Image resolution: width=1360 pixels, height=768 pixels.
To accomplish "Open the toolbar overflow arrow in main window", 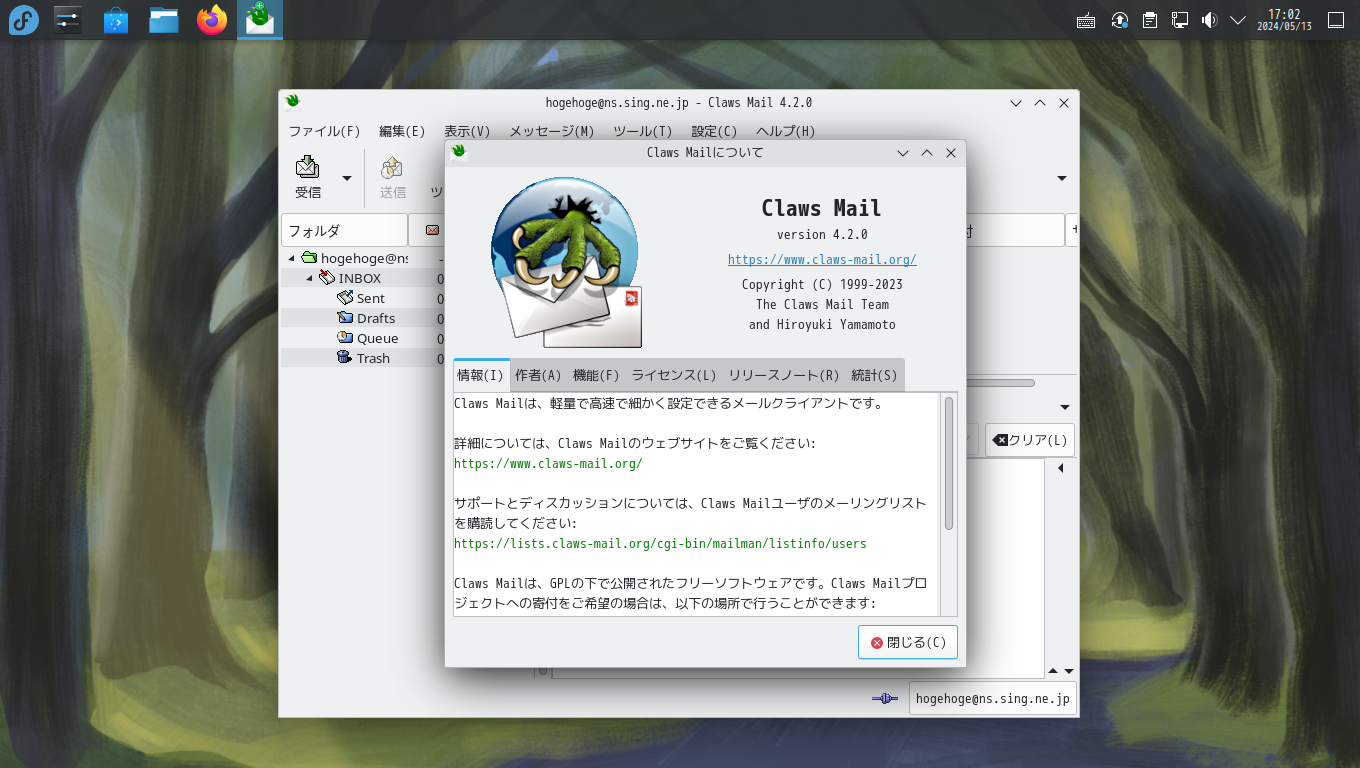I will coord(1062,178).
